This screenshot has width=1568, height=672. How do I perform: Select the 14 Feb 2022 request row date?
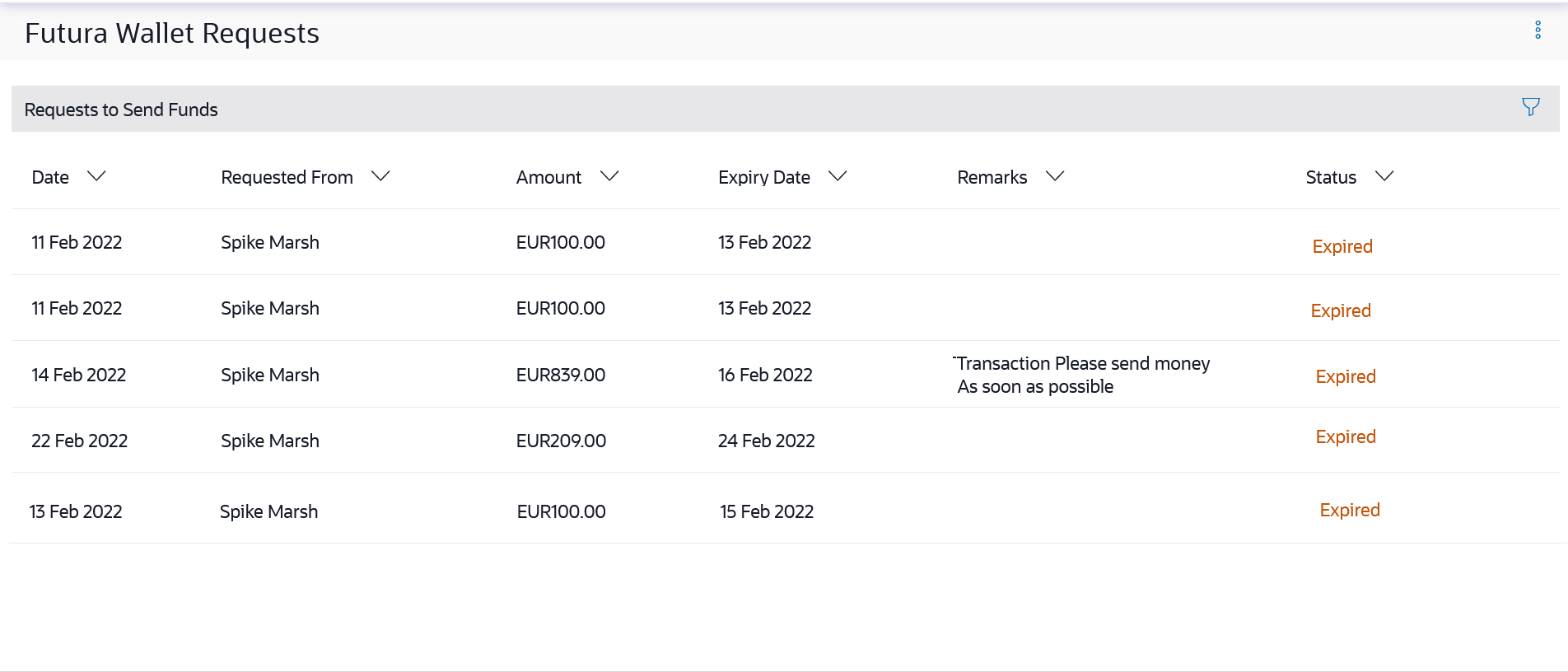[x=79, y=375]
